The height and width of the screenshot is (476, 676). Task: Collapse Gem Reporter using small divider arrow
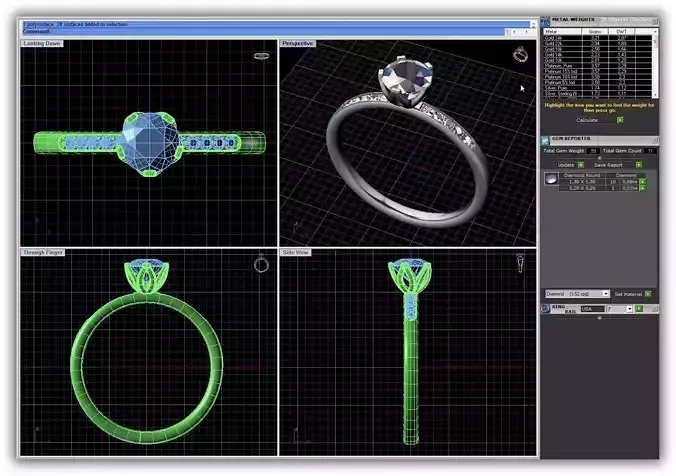pos(599,158)
